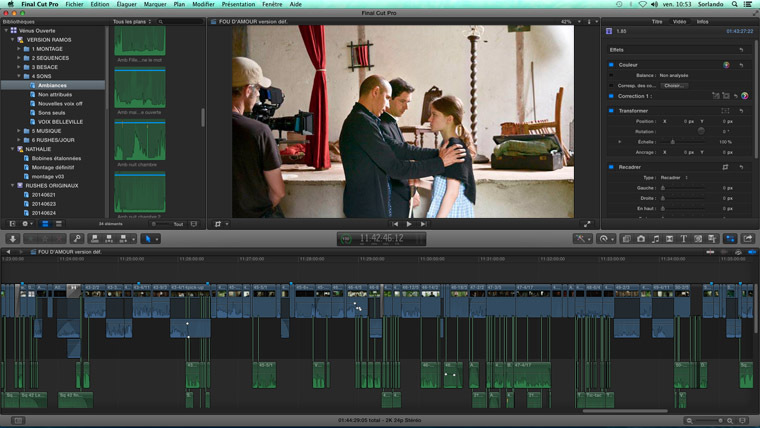Toggle the inspector panel button
The width and height of the screenshot is (760, 428).
pyautogui.click(x=730, y=238)
